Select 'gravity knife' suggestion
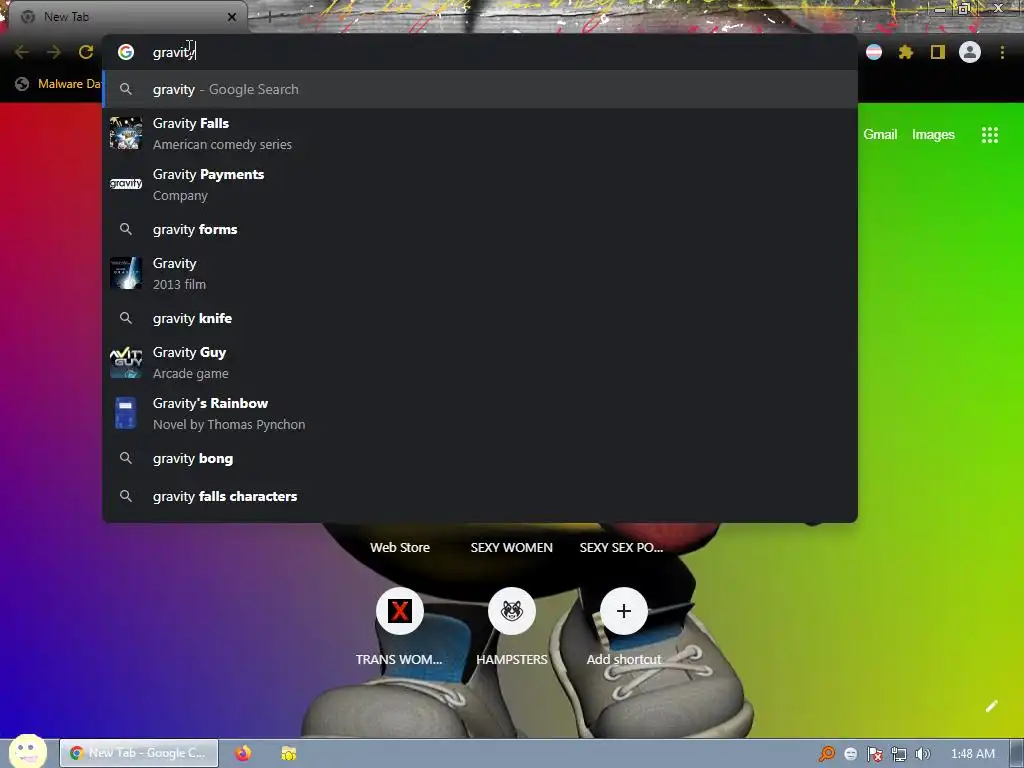The width and height of the screenshot is (1024, 768). point(479,318)
